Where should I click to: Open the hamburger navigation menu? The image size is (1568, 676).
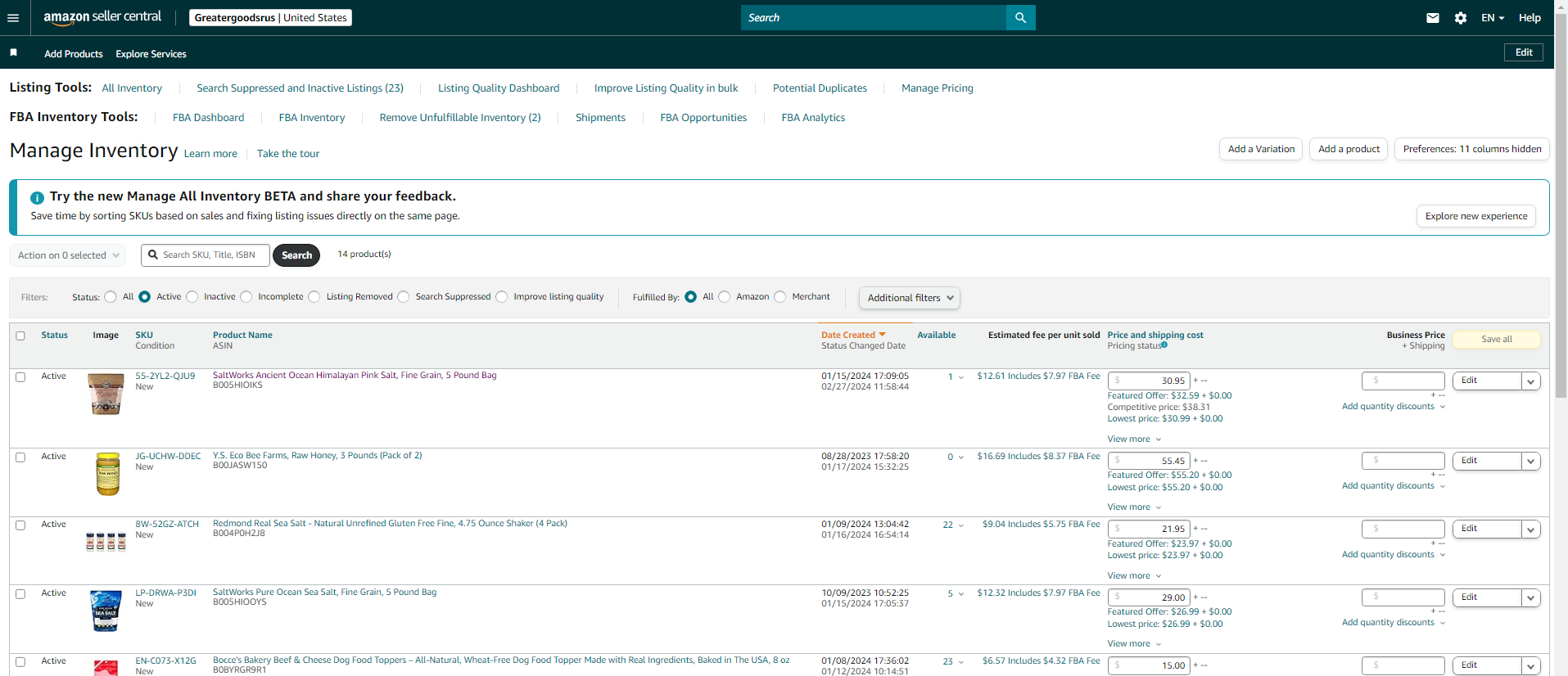tap(13, 18)
